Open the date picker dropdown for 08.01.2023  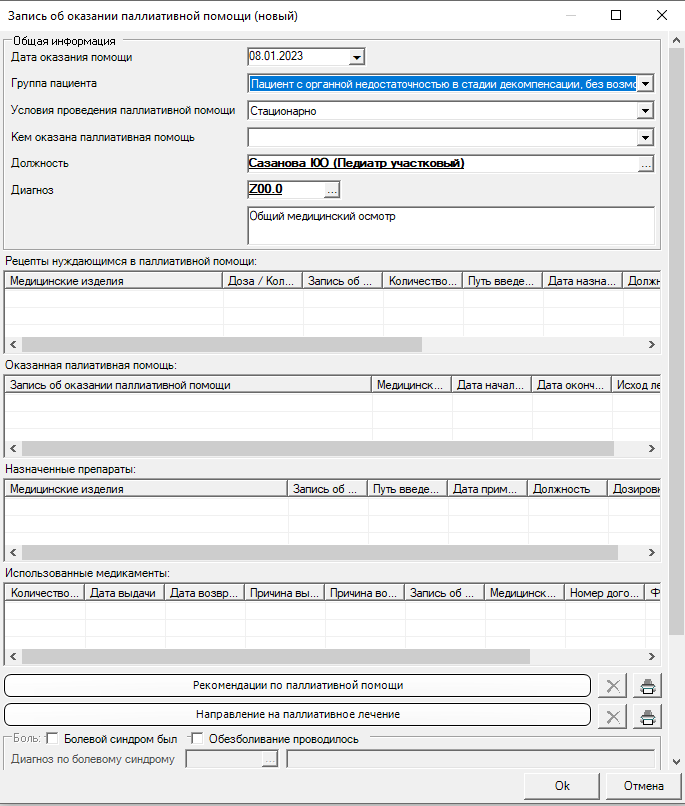coord(356,57)
